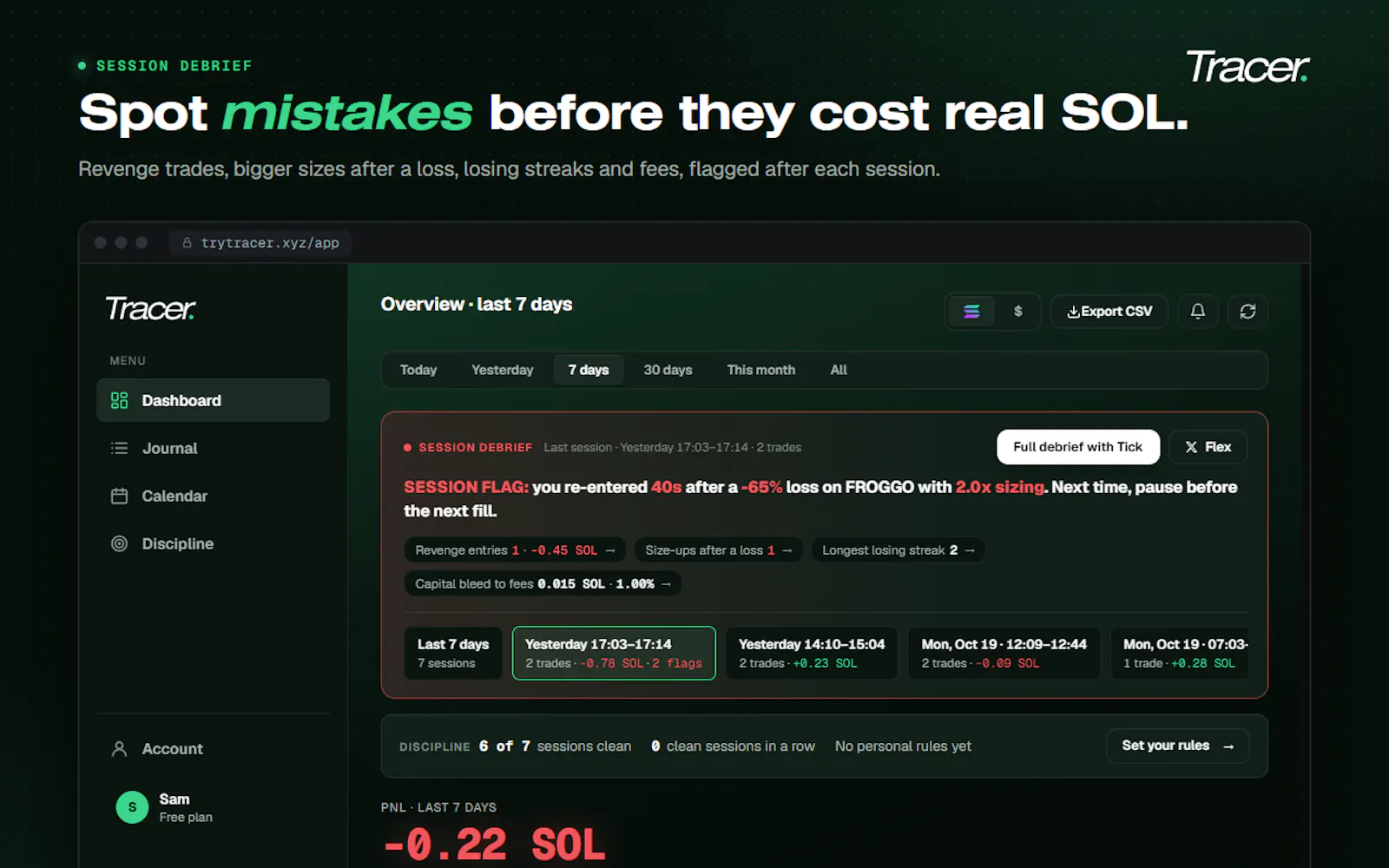The height and width of the screenshot is (868, 1389).
Task: Select Mon, Oct 19 12:09–12:44 session card
Action: (x=1004, y=653)
